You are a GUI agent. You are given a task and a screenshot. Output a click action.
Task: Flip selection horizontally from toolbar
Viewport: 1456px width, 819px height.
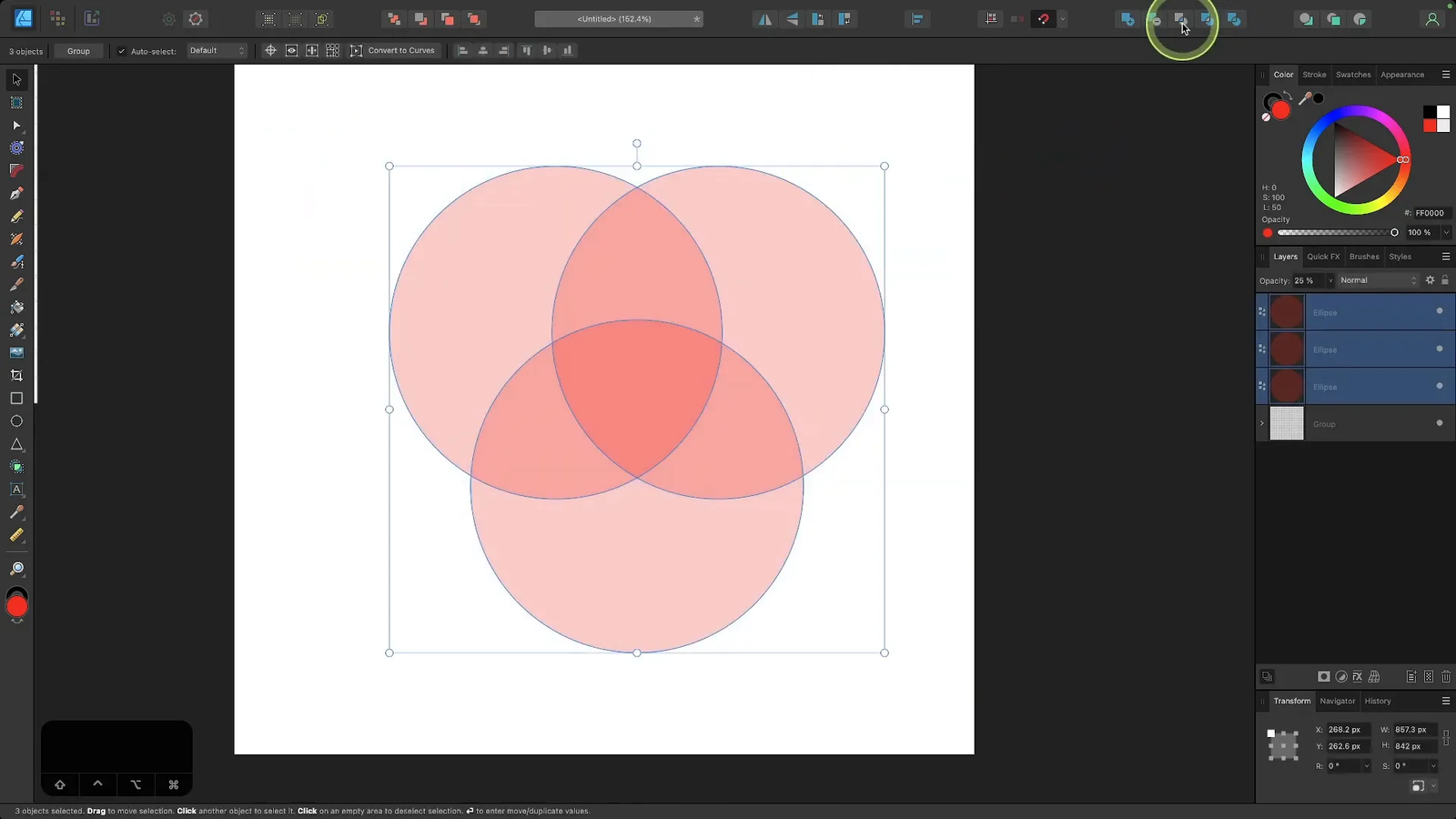[x=765, y=19]
